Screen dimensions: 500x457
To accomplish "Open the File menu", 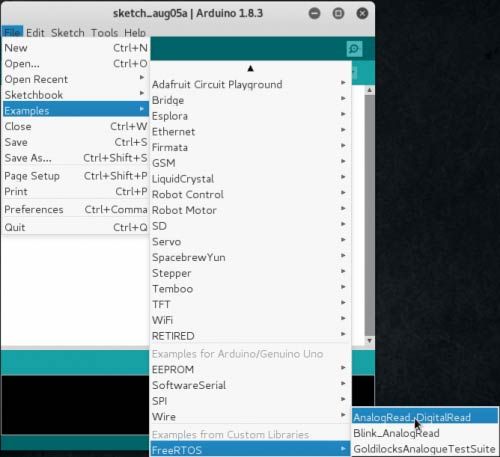I will click(x=13, y=32).
